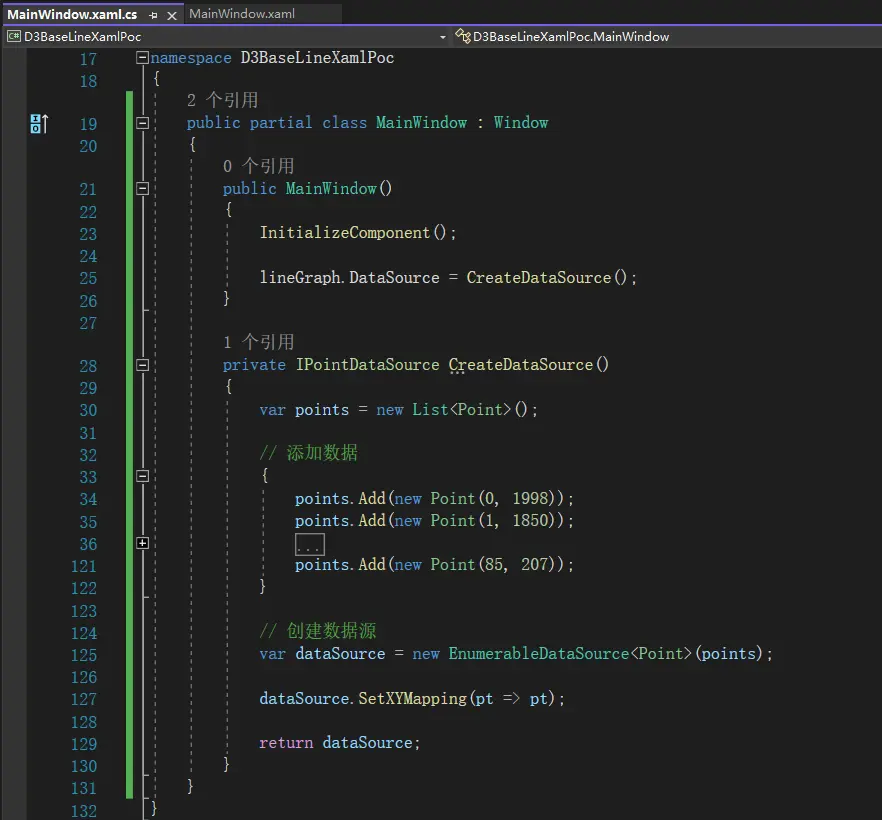The image size is (882, 820).
Task: Collapse the MainWindow constructor outline
Action: point(142,188)
